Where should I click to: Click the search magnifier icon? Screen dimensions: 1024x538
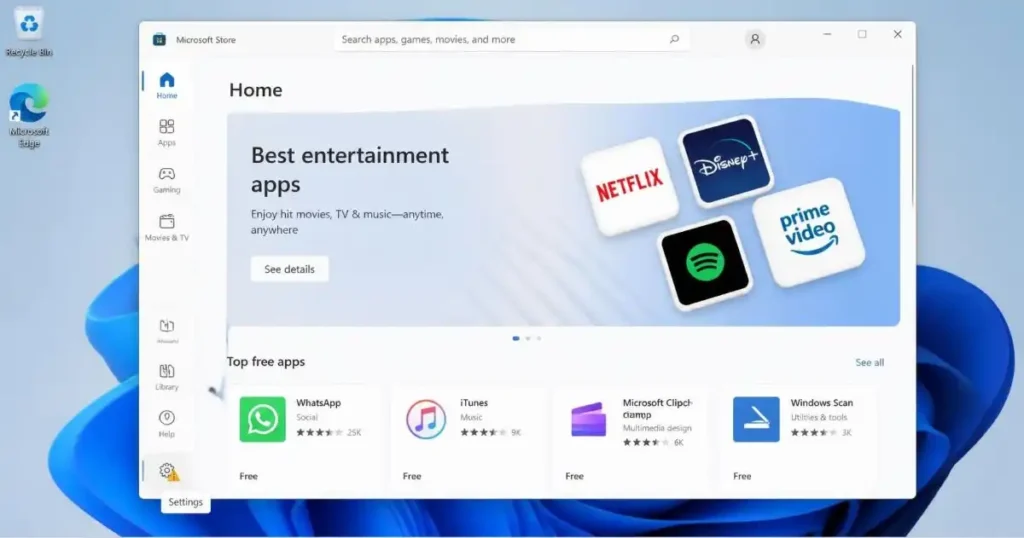click(674, 39)
